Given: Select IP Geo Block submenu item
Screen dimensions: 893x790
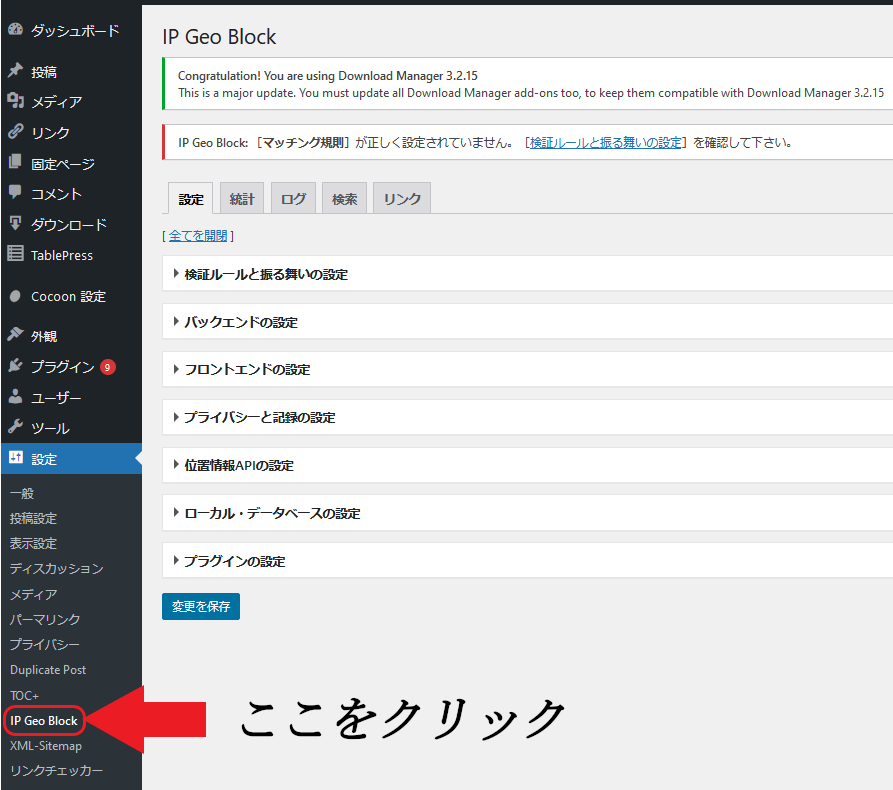Looking at the screenshot, I should [44, 721].
